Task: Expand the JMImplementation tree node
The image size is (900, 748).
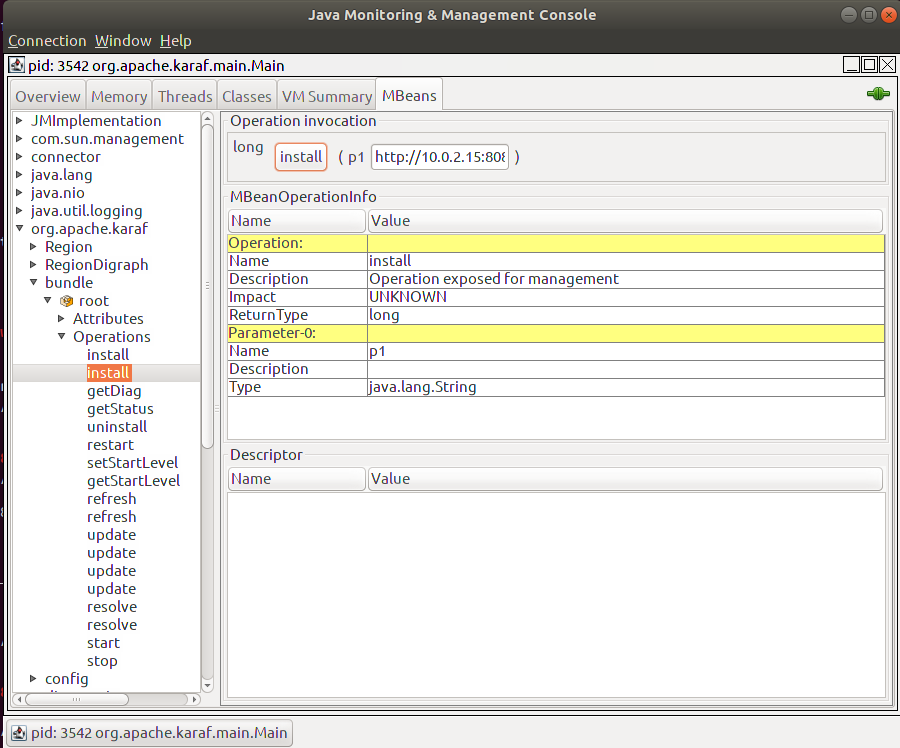Action: coord(19,121)
